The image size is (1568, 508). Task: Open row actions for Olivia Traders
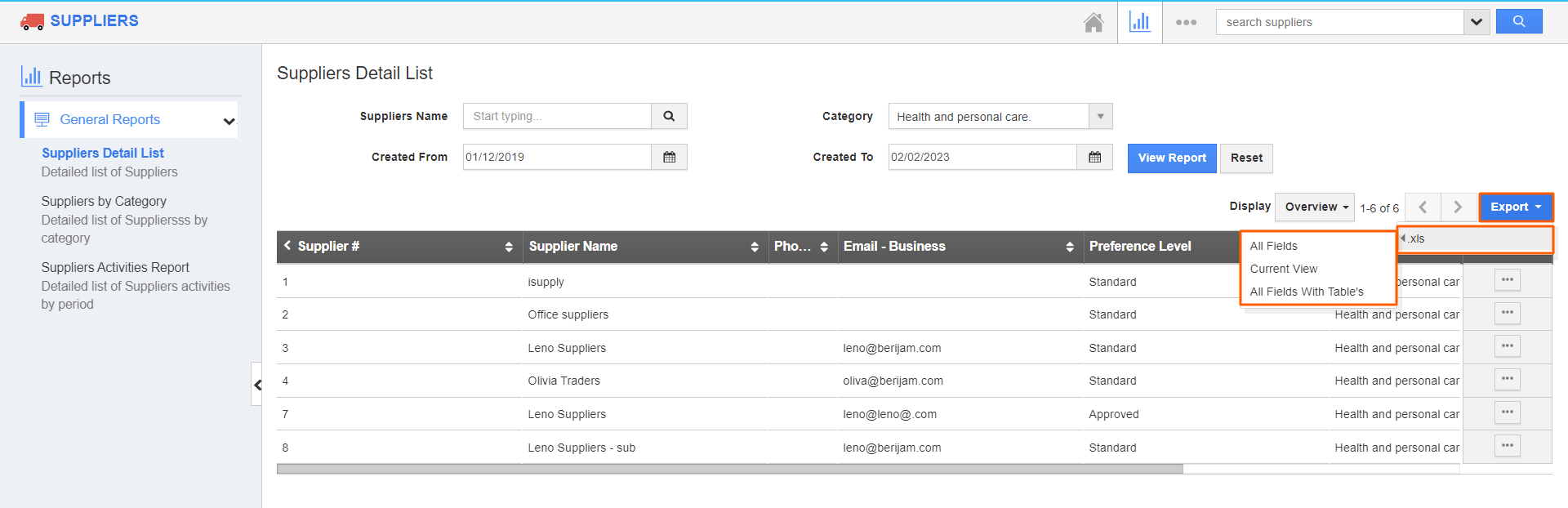(1508, 379)
